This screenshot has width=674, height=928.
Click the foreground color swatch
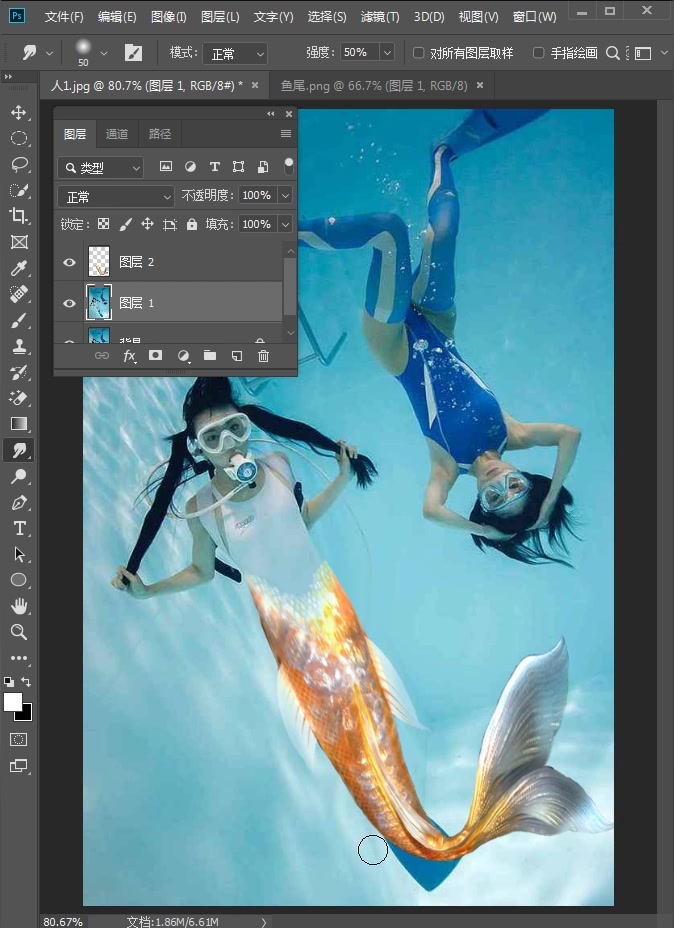click(13, 702)
